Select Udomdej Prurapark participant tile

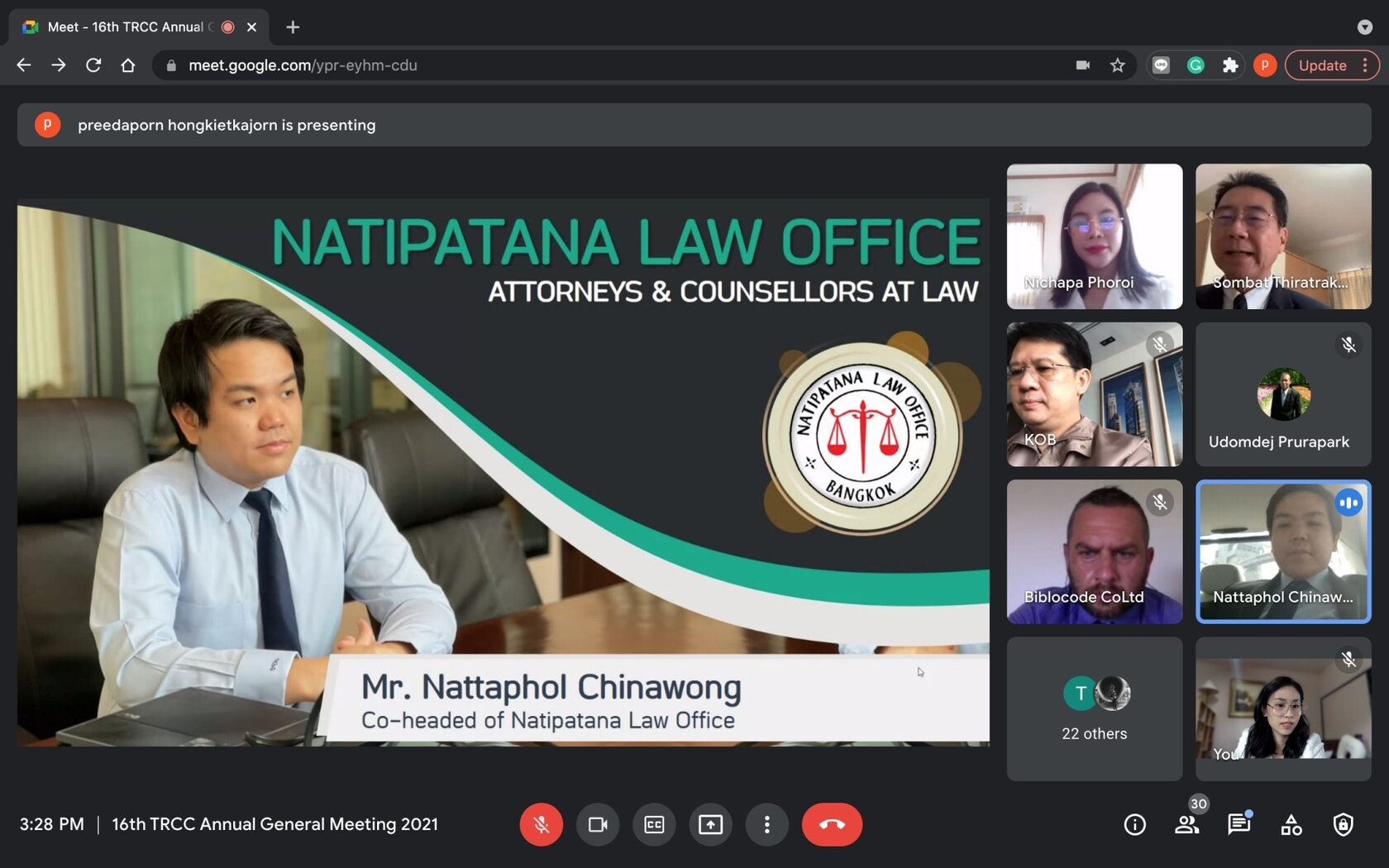tap(1283, 394)
